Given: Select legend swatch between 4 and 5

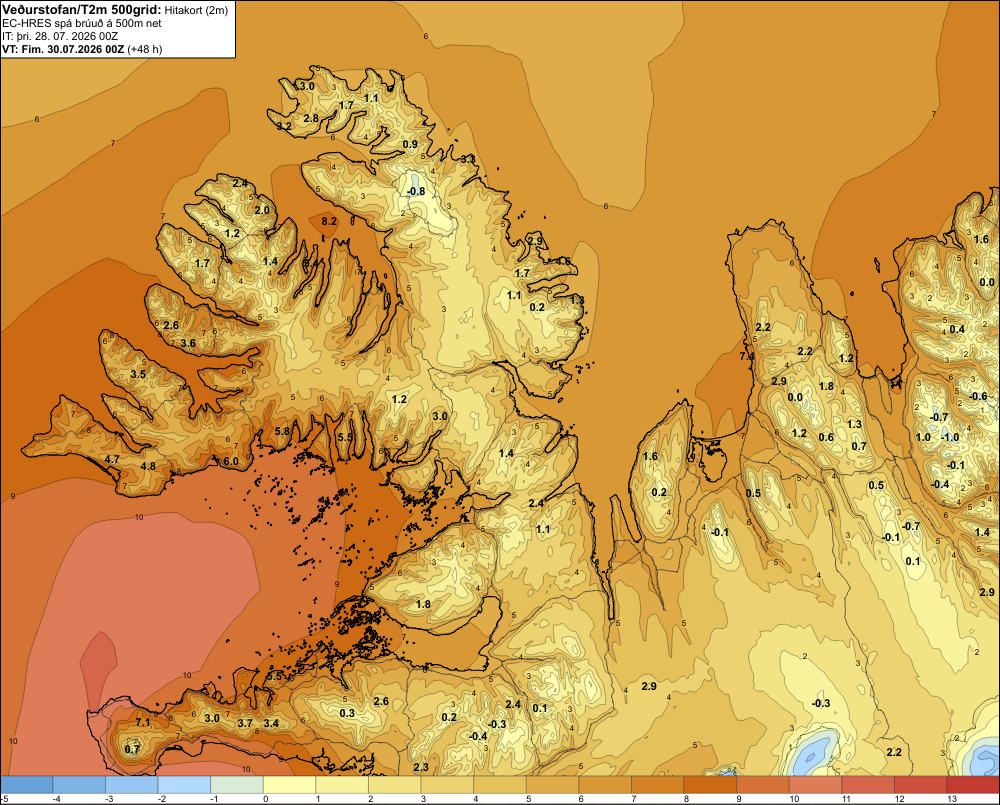Looking at the screenshot, I should [500, 785].
